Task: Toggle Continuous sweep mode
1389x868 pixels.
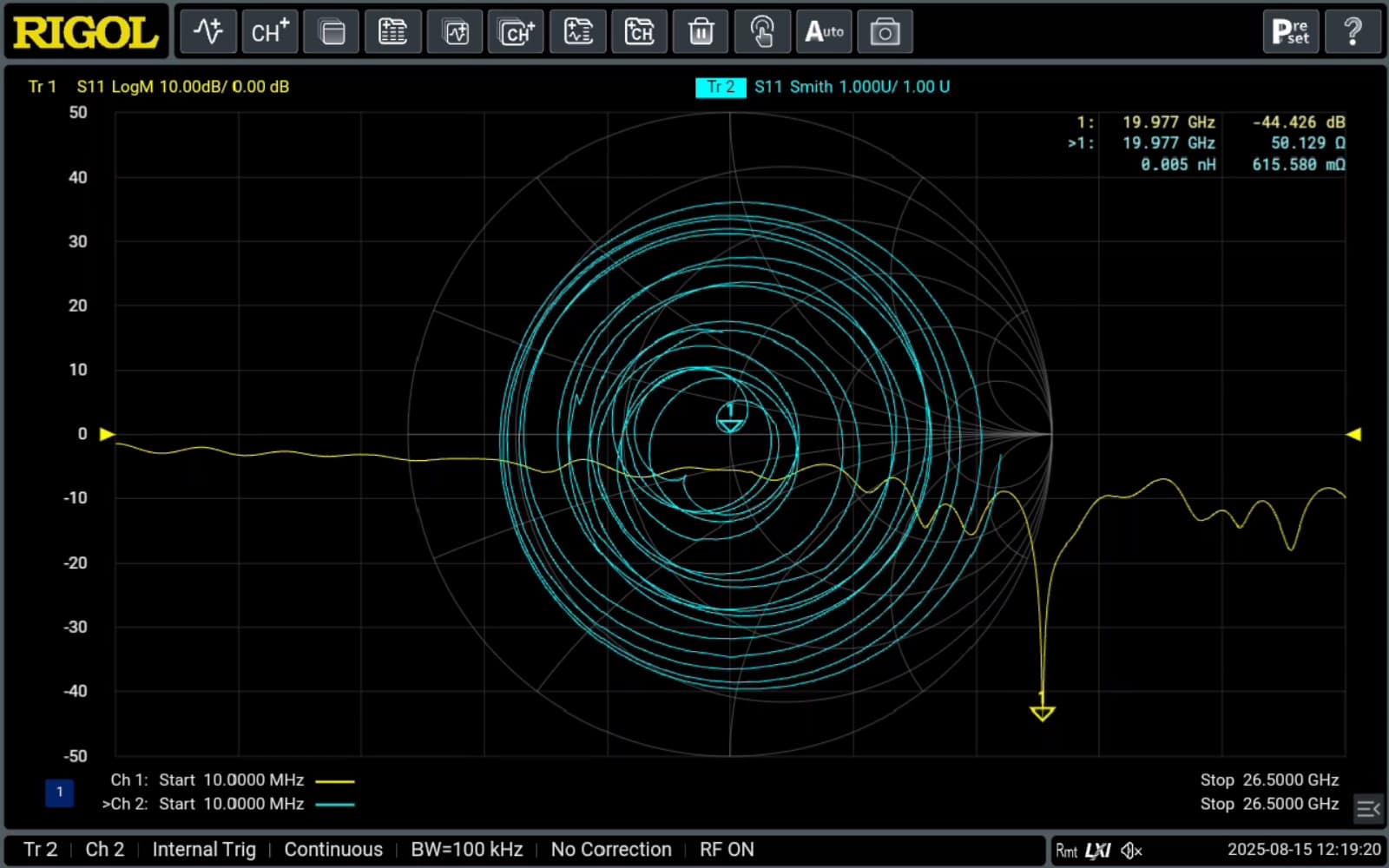Action: 333,849
